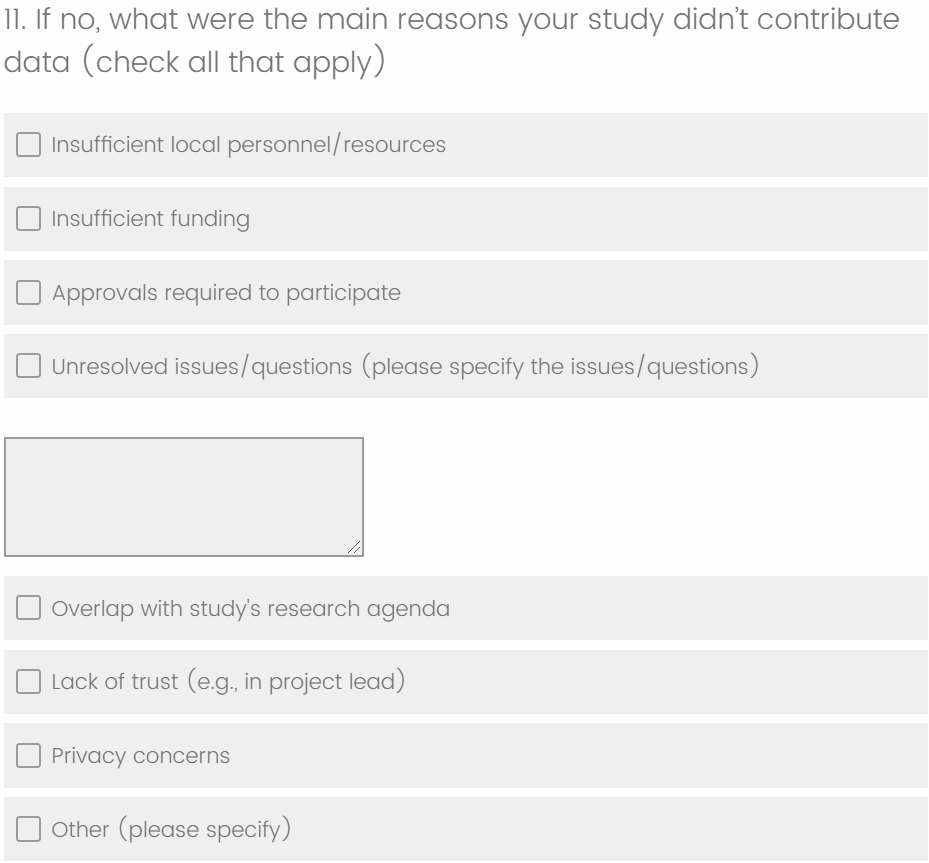Click the 'Approvals required to participate' label
Image resolution: width=929 pixels, height=863 pixels.
click(x=226, y=293)
